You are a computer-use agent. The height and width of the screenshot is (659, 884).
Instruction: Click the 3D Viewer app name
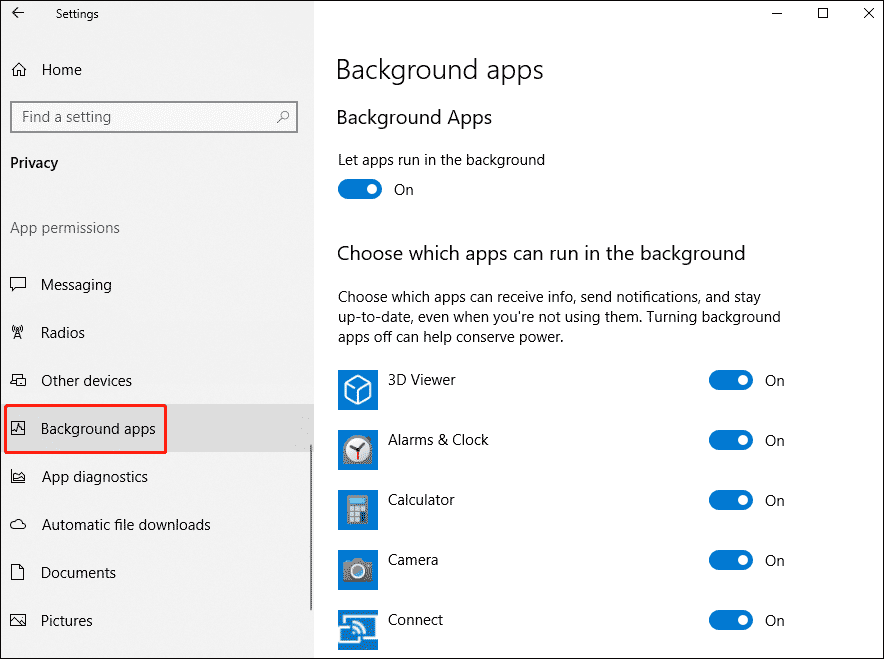click(422, 380)
